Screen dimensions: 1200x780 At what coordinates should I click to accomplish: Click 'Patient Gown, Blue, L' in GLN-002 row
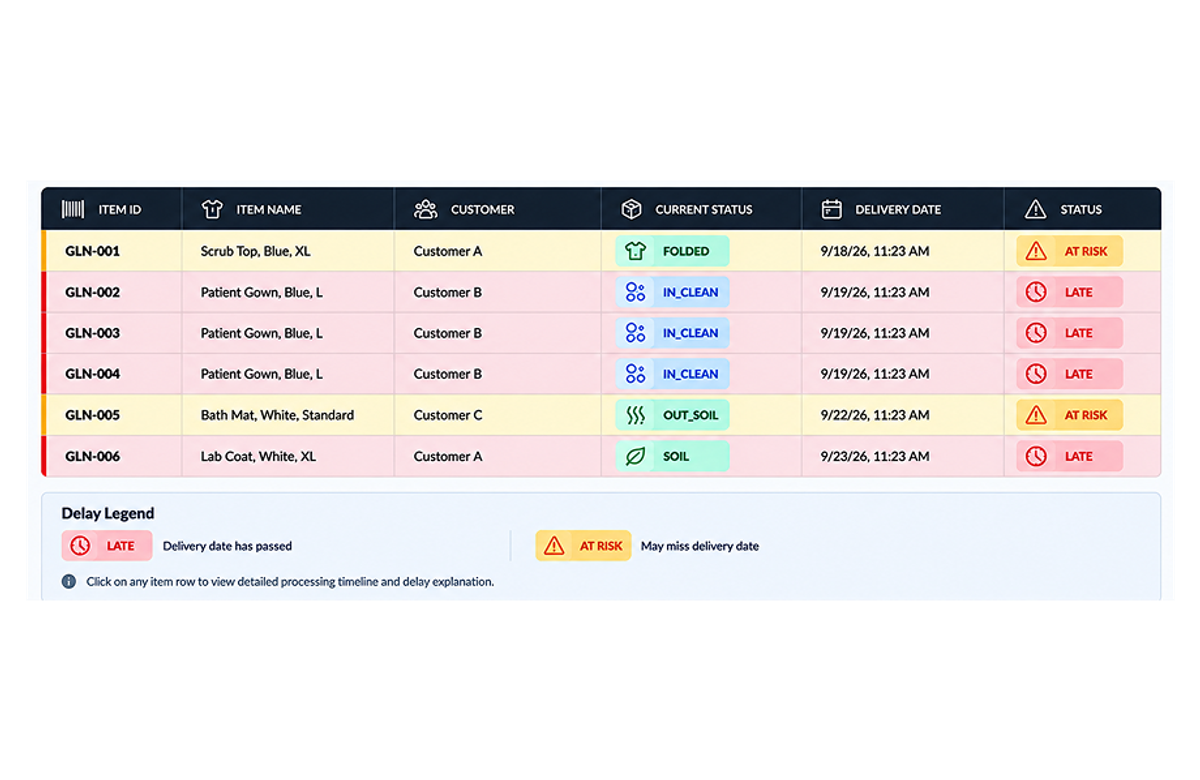262,292
